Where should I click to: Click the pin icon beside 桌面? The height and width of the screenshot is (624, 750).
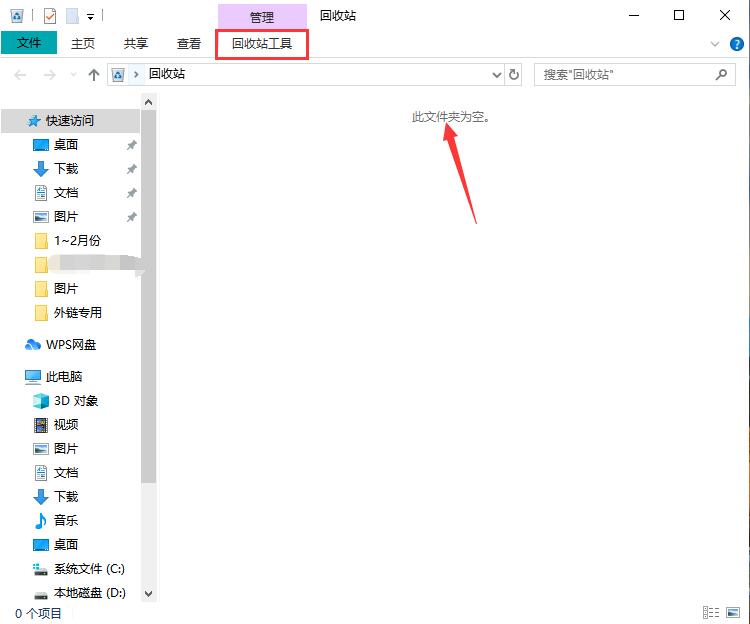(132, 145)
